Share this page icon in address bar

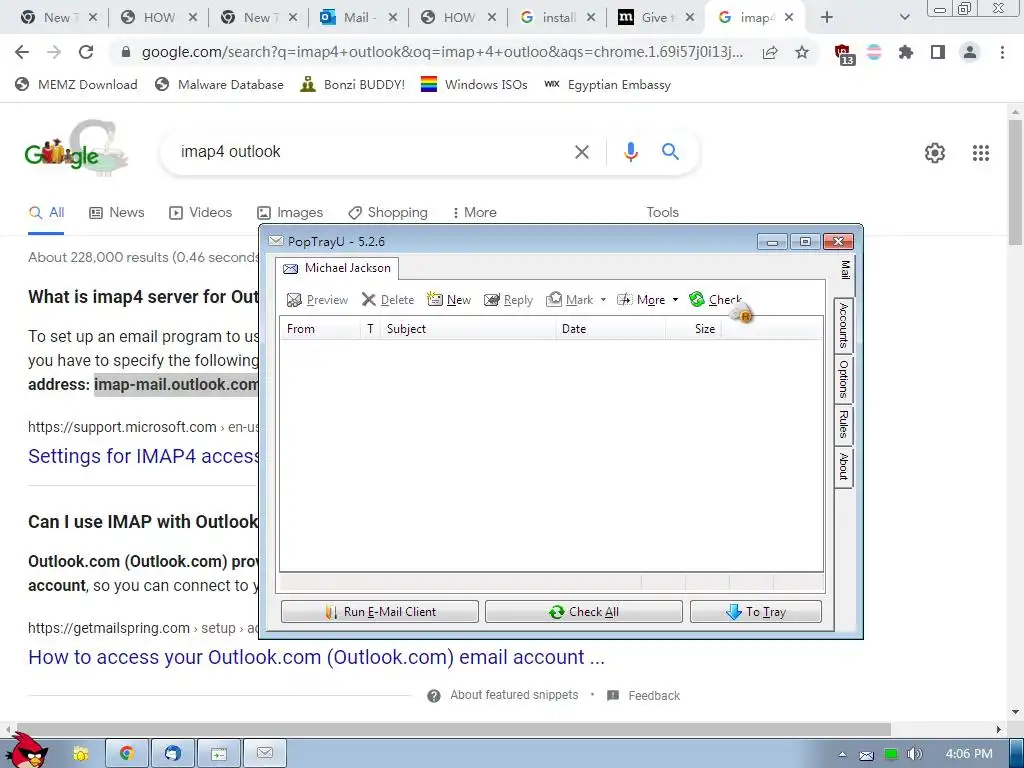(x=770, y=52)
